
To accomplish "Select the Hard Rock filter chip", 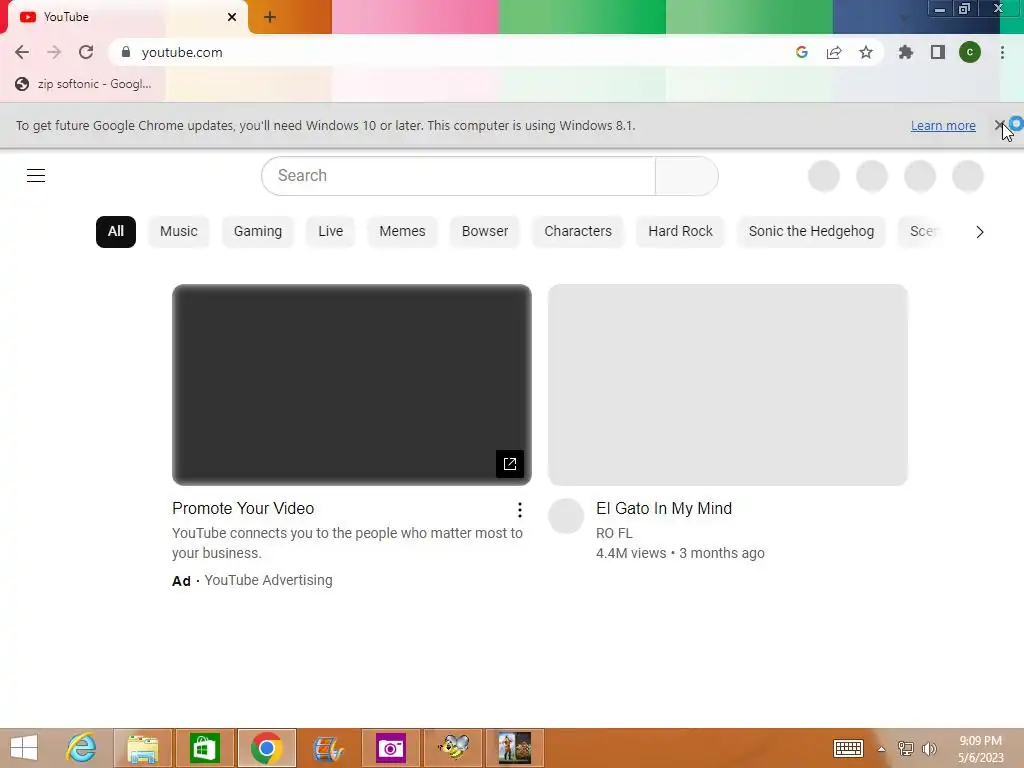I will pyautogui.click(x=680, y=232).
